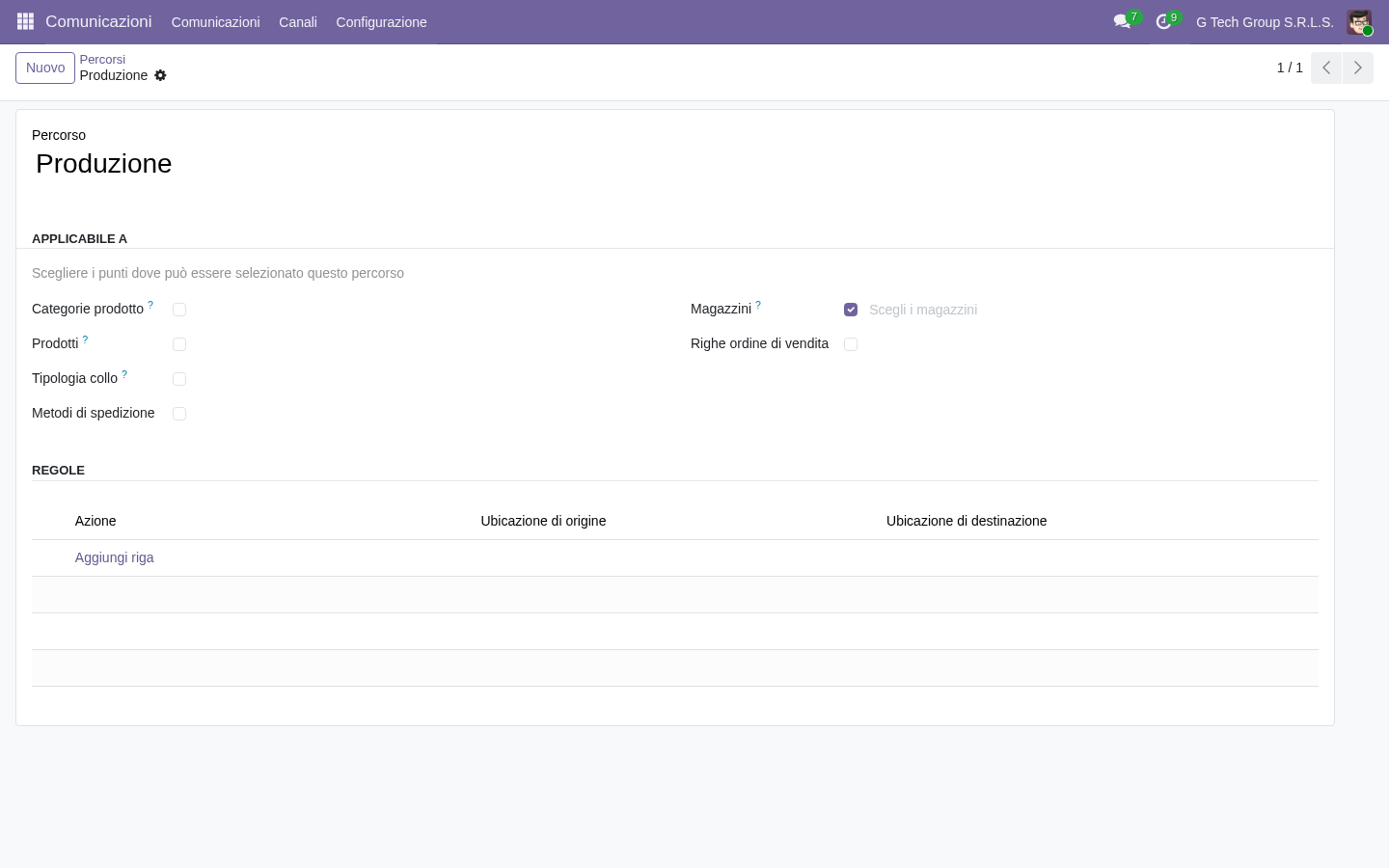Open the G Tech Group S.R.L.S. company switcher

point(1265,22)
